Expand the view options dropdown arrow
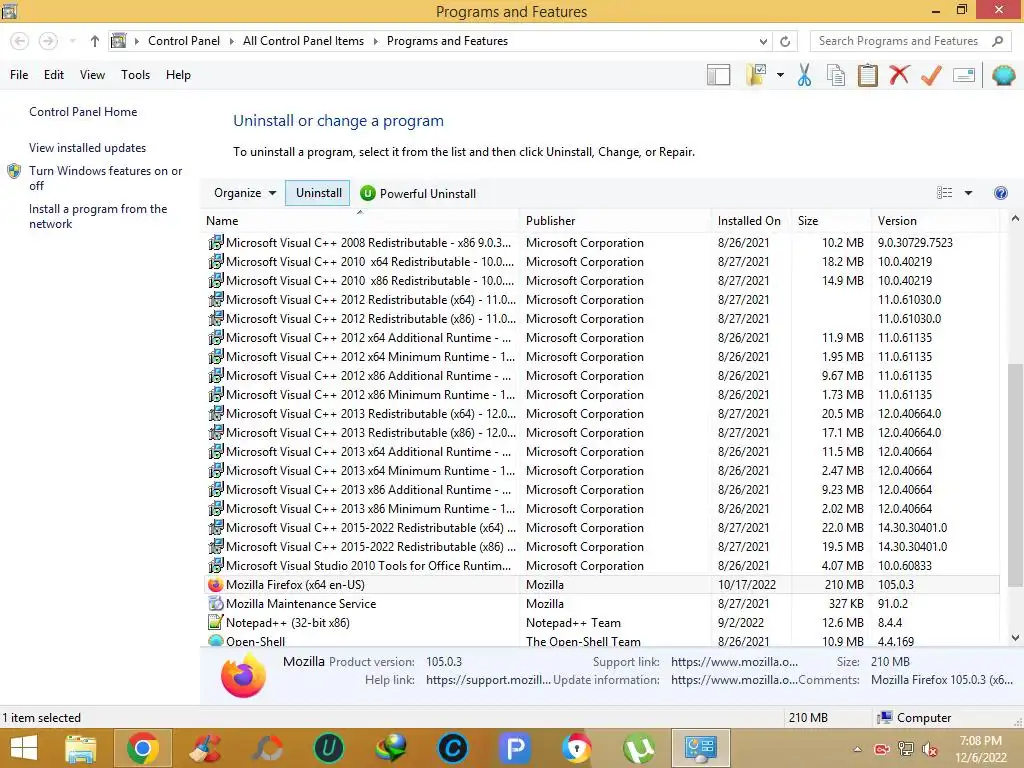Screen dimensions: 1024x768 (968, 193)
